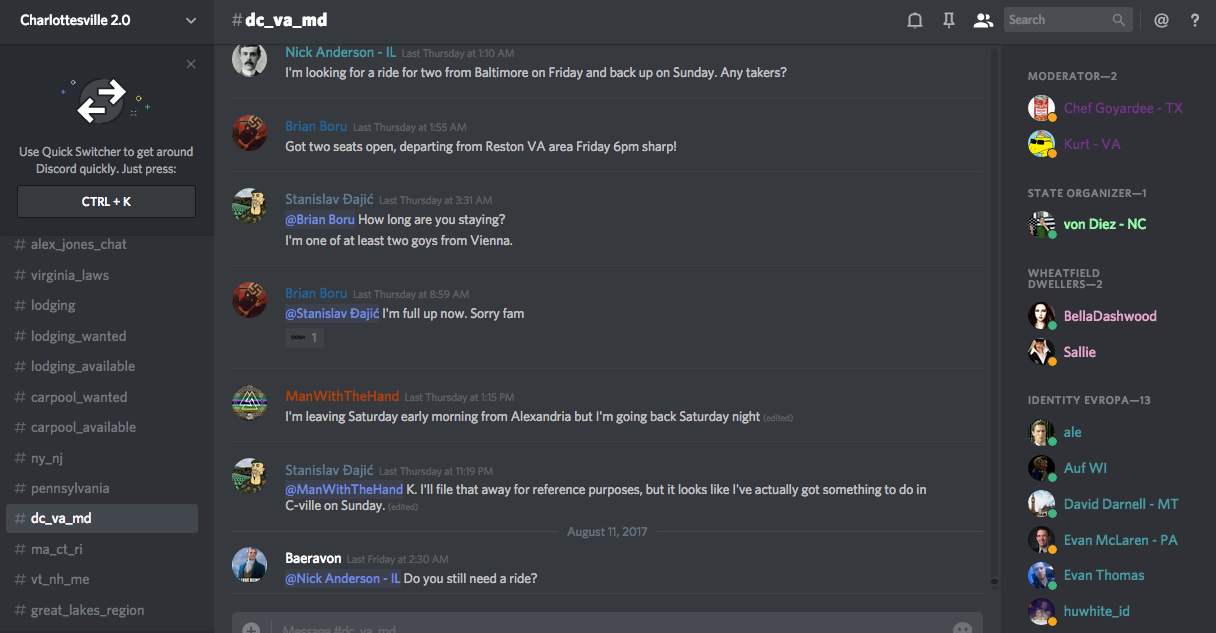The image size is (1216, 633).
Task: Click the emoji picker in message box
Action: pyautogui.click(x=962, y=629)
